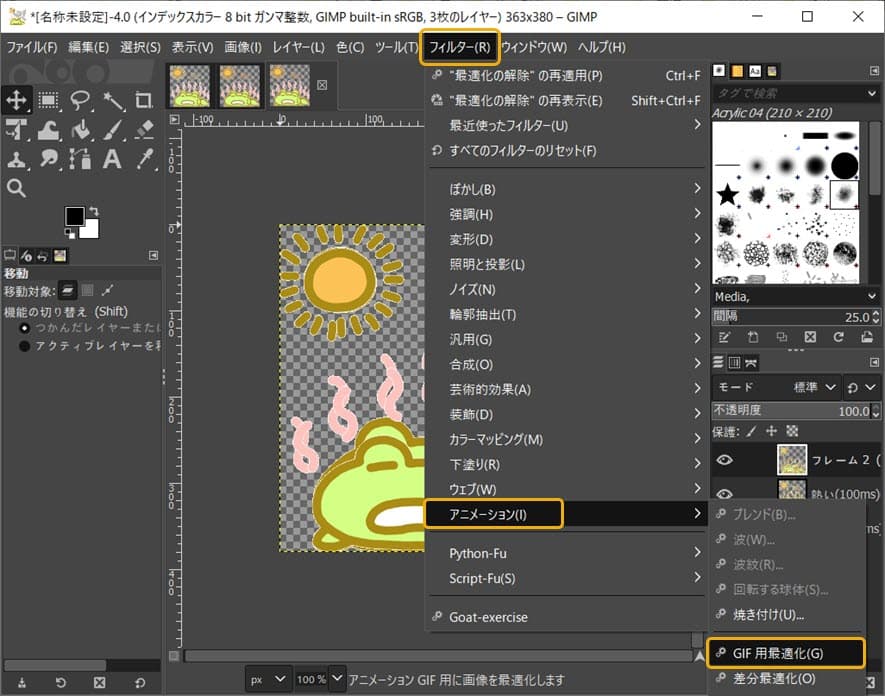Select the Eraser tool
Image resolution: width=885 pixels, height=696 pixels.
tap(144, 129)
